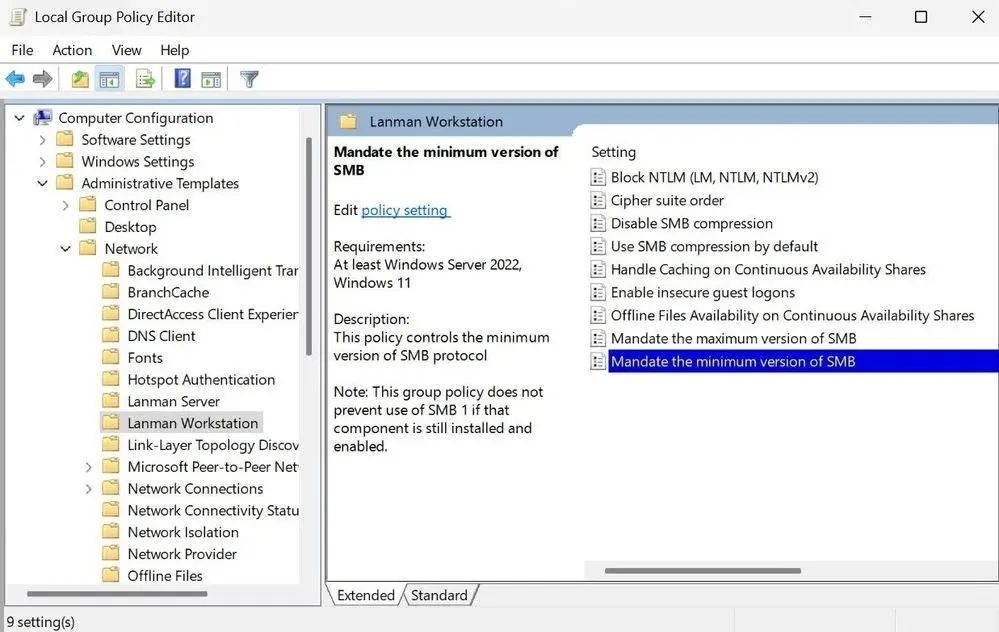Click the Export List toolbar icon
This screenshot has height=632, width=999.
(145, 79)
